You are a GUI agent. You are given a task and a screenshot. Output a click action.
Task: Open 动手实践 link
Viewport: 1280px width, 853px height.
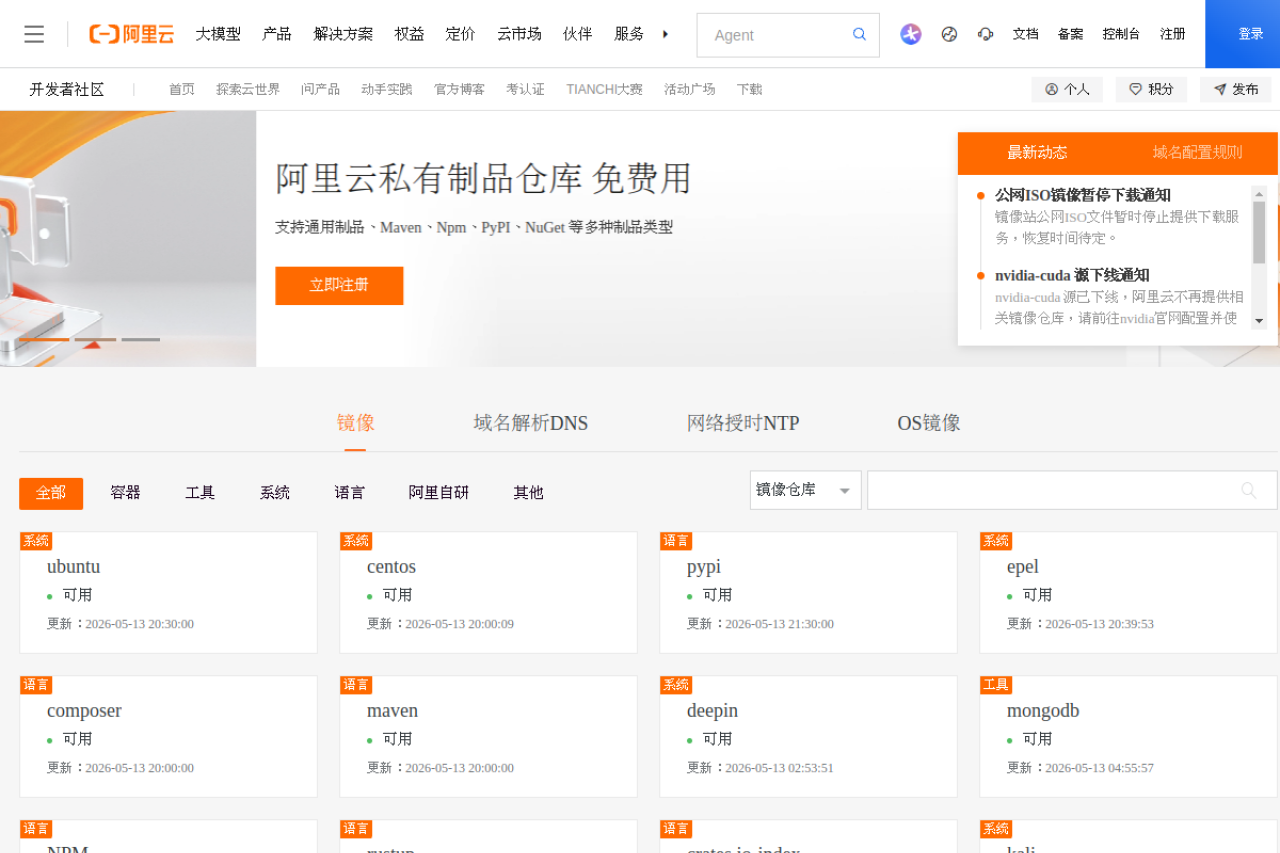pyautogui.click(x=387, y=89)
